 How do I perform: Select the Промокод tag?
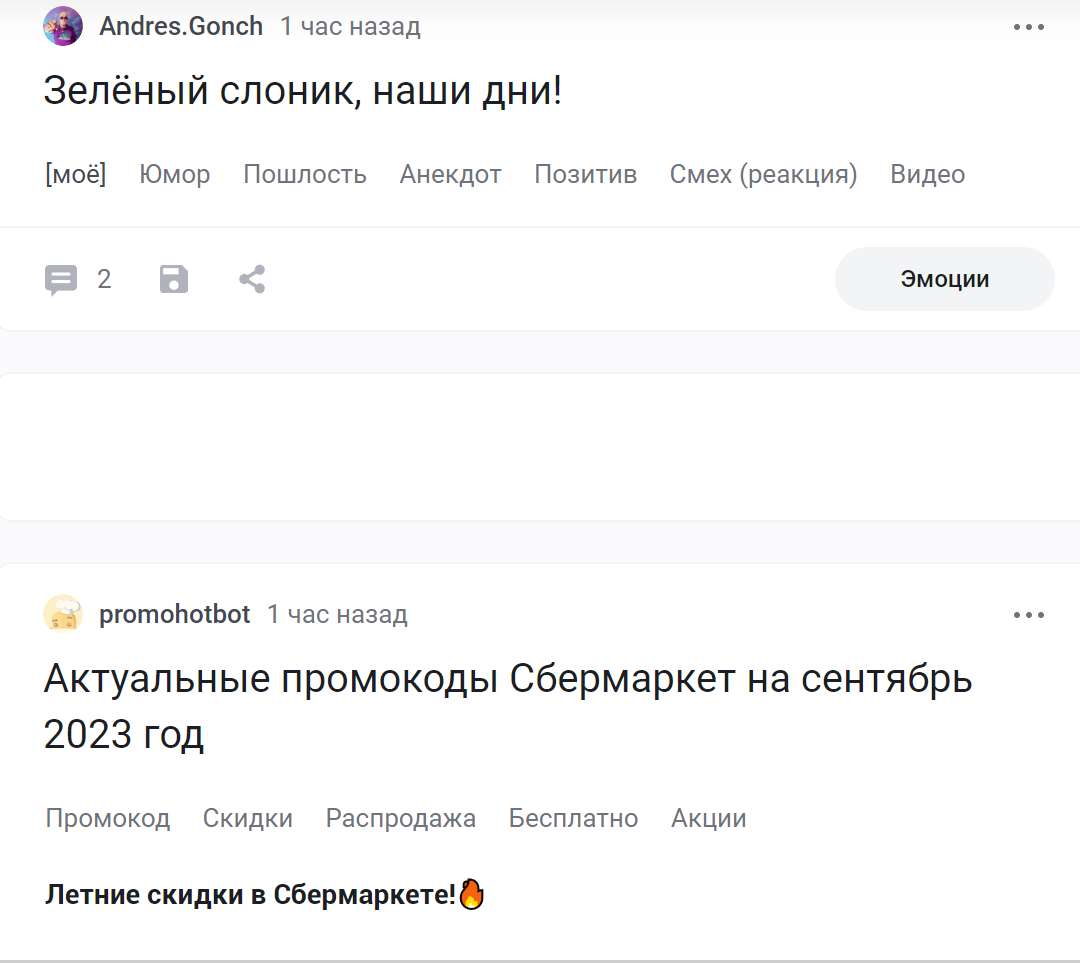[108, 818]
